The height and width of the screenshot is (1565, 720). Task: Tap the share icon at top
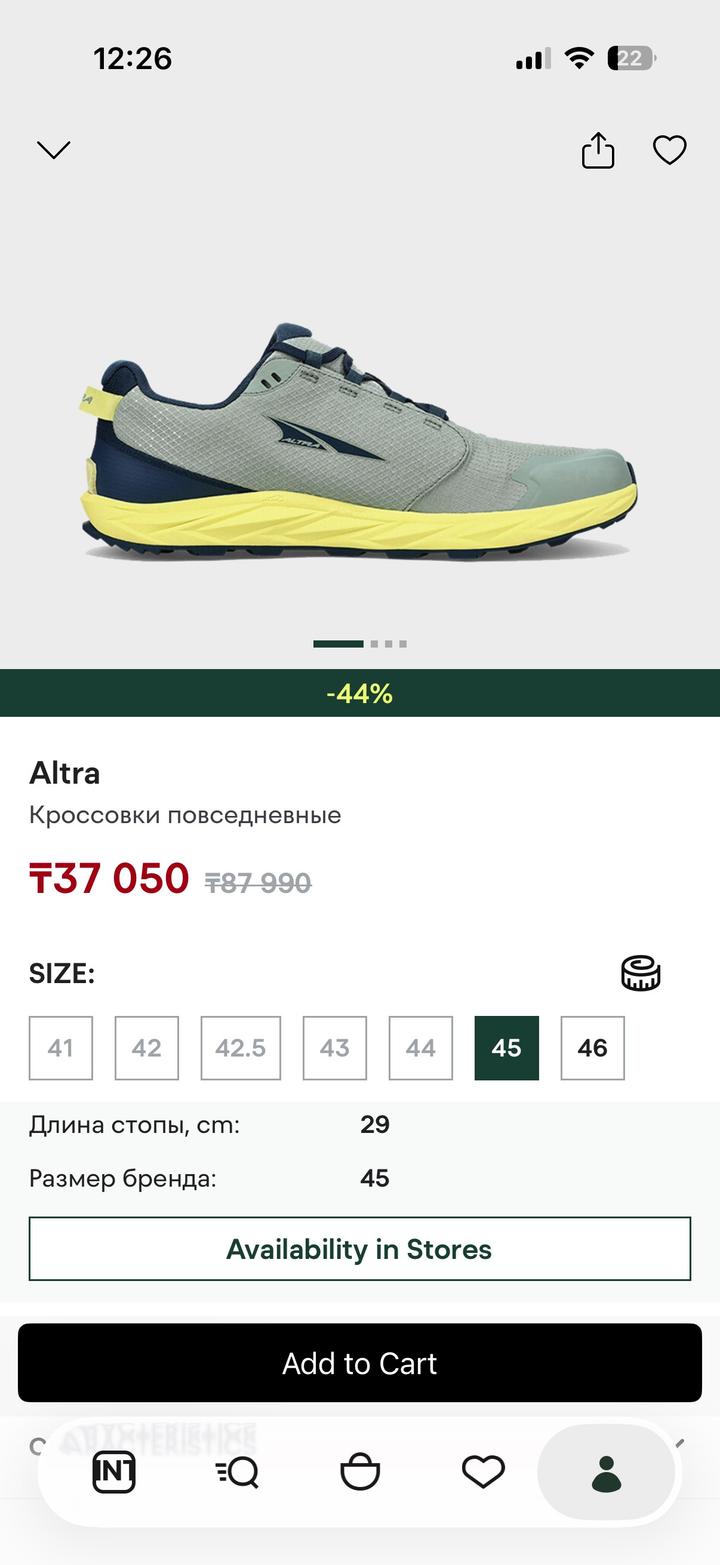pyautogui.click(x=598, y=150)
